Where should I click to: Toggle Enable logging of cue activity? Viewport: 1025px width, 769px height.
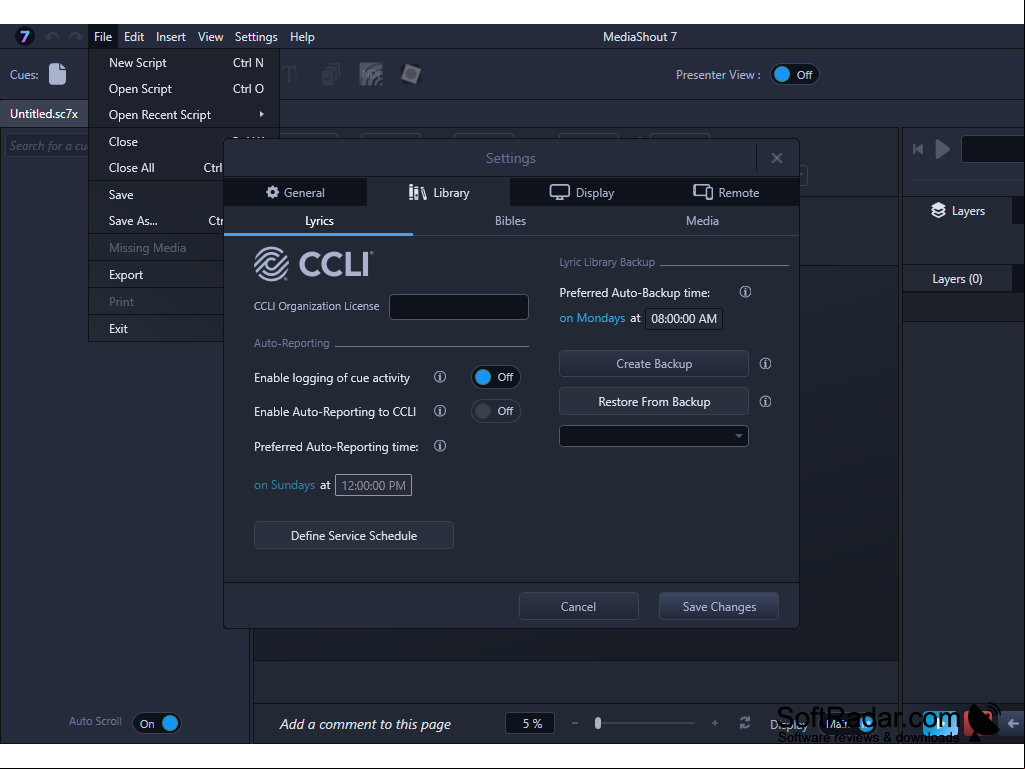point(496,377)
